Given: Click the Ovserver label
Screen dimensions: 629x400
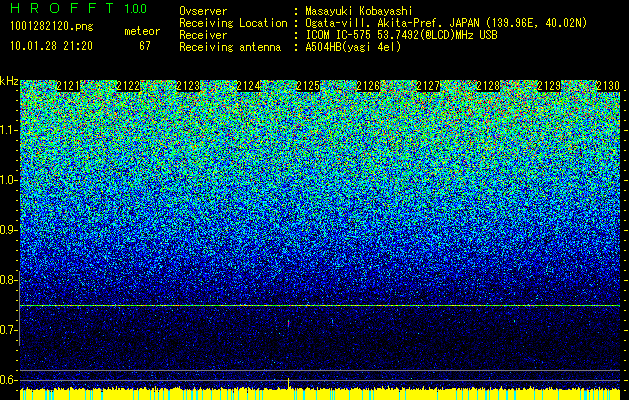Looking at the screenshot, I should click(203, 11).
